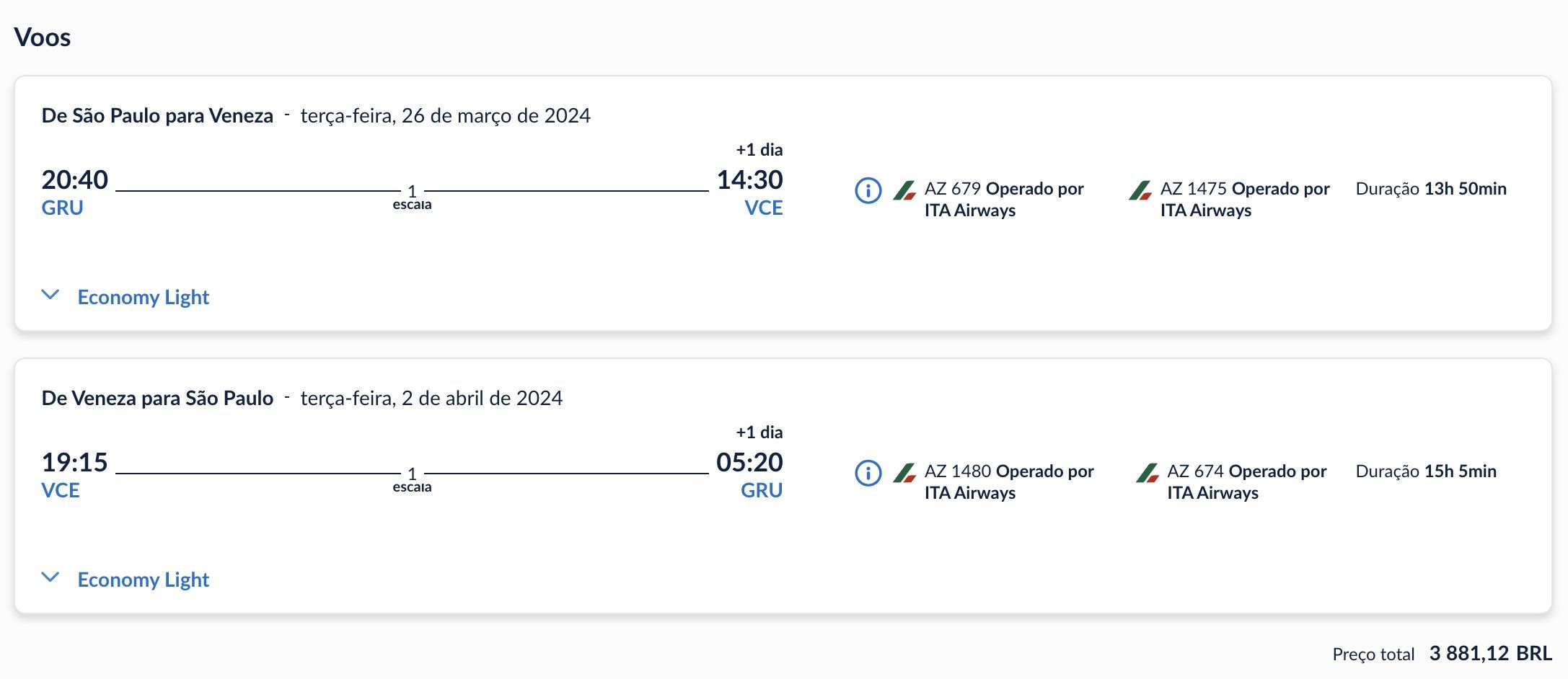
Task: Expand chevron next to return Economy Light
Action: [50, 577]
